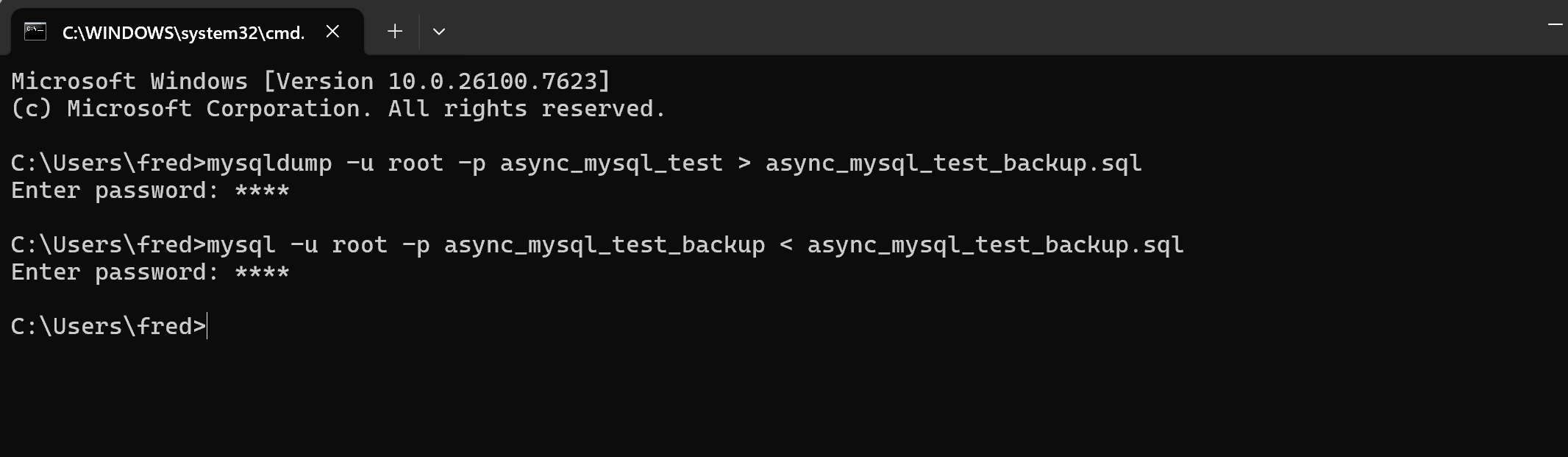Viewport: 1568px width, 457px height.
Task: Select the C:\WINDOWS\system32\cmd. tab
Action: pos(183,32)
